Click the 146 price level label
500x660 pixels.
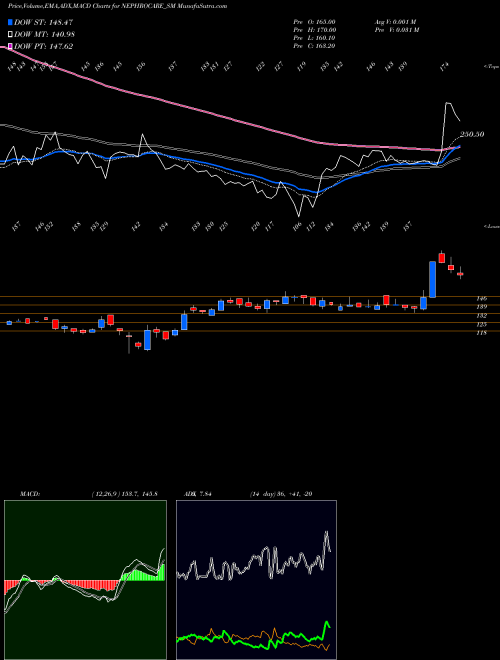(x=481, y=298)
